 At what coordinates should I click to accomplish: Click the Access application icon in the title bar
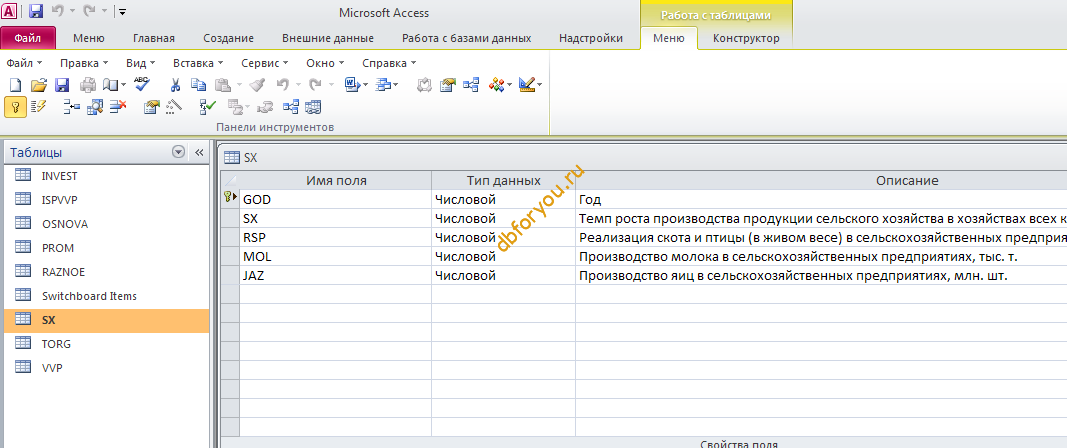click(x=10, y=12)
